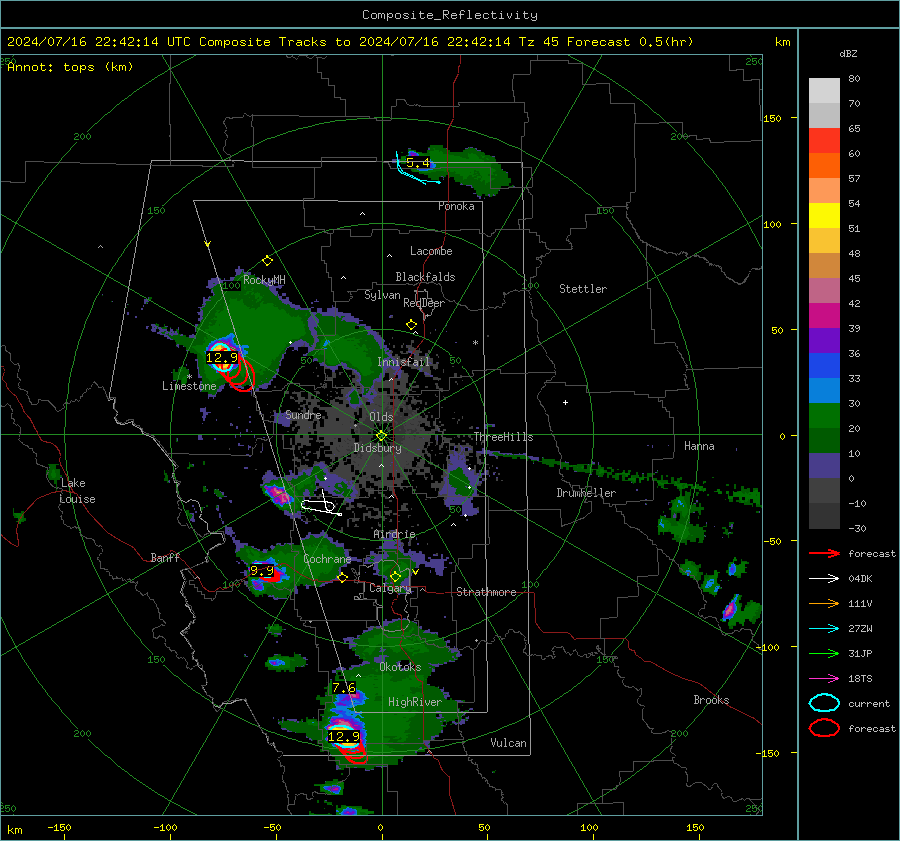The height and width of the screenshot is (841, 900).
Task: Click the purple swatch above the 36 label
Action: tap(824, 340)
